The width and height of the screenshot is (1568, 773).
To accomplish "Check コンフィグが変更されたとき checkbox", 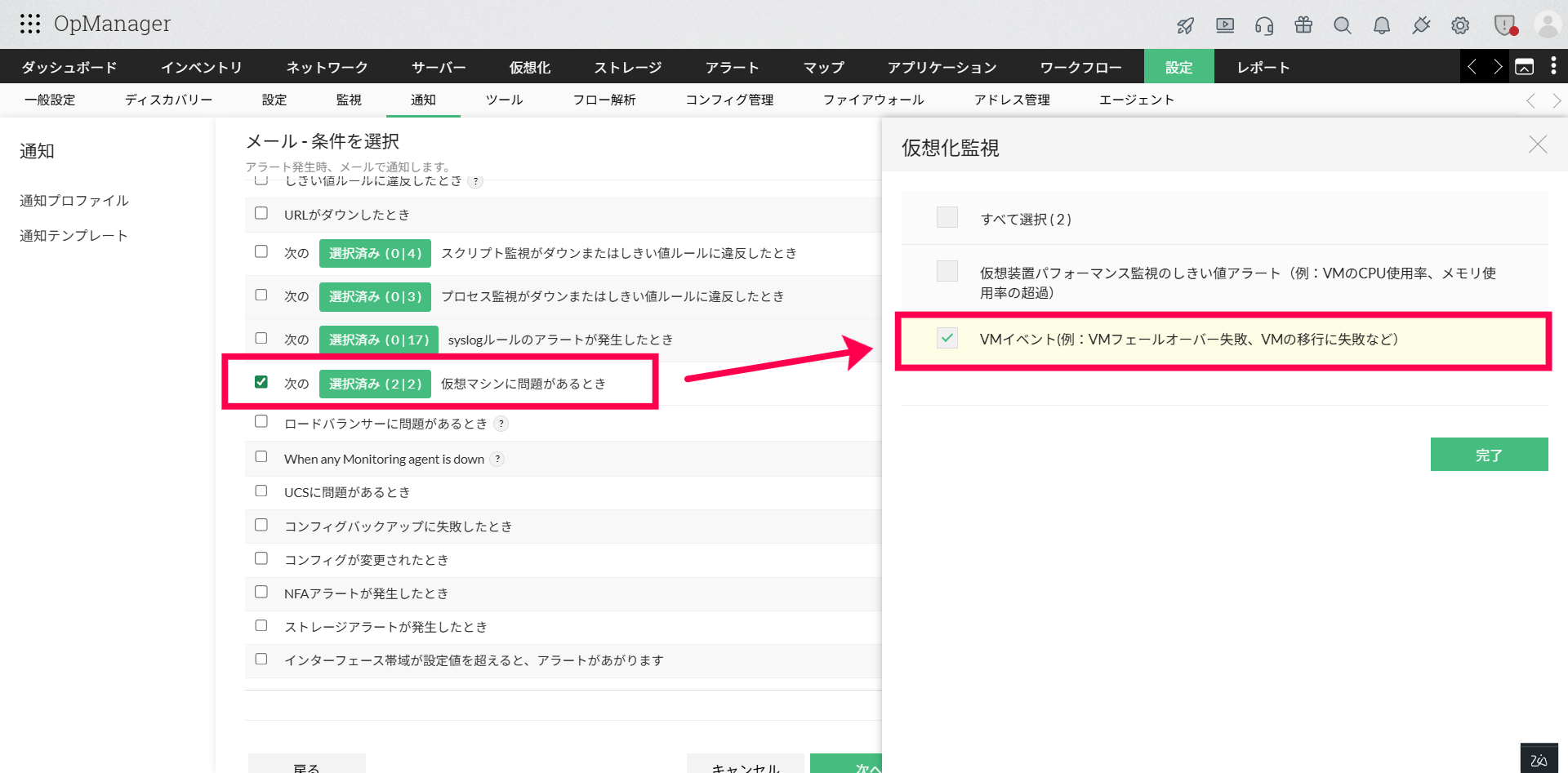I will 261,558.
